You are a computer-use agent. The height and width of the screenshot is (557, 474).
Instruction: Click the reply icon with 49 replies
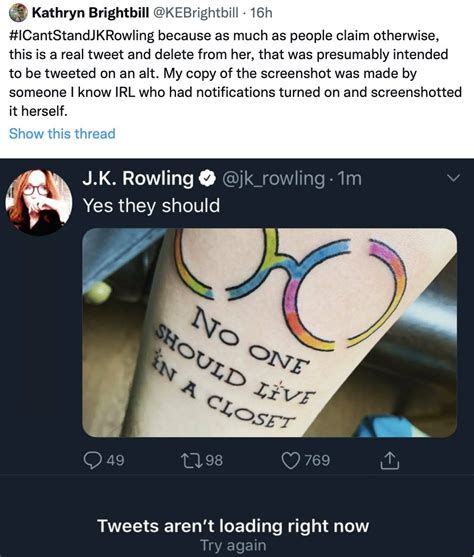pos(93,460)
